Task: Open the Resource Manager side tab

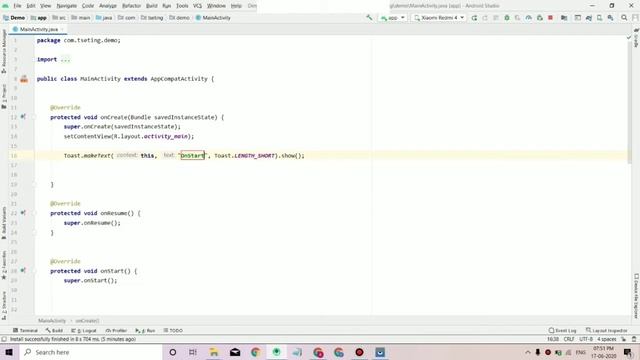Action: [x=4, y=51]
